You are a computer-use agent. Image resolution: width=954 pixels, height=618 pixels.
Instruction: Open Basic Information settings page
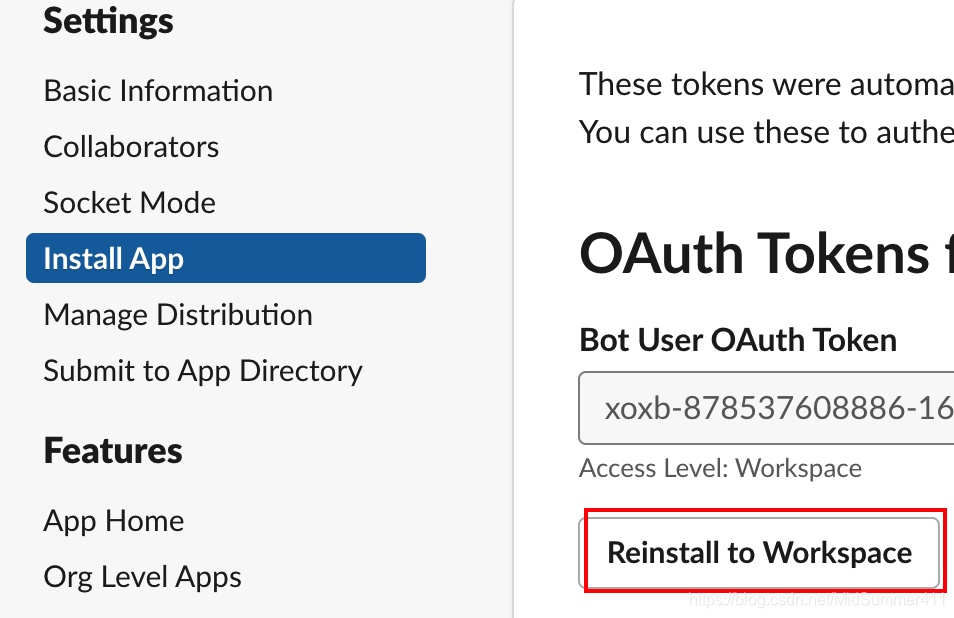coord(158,91)
